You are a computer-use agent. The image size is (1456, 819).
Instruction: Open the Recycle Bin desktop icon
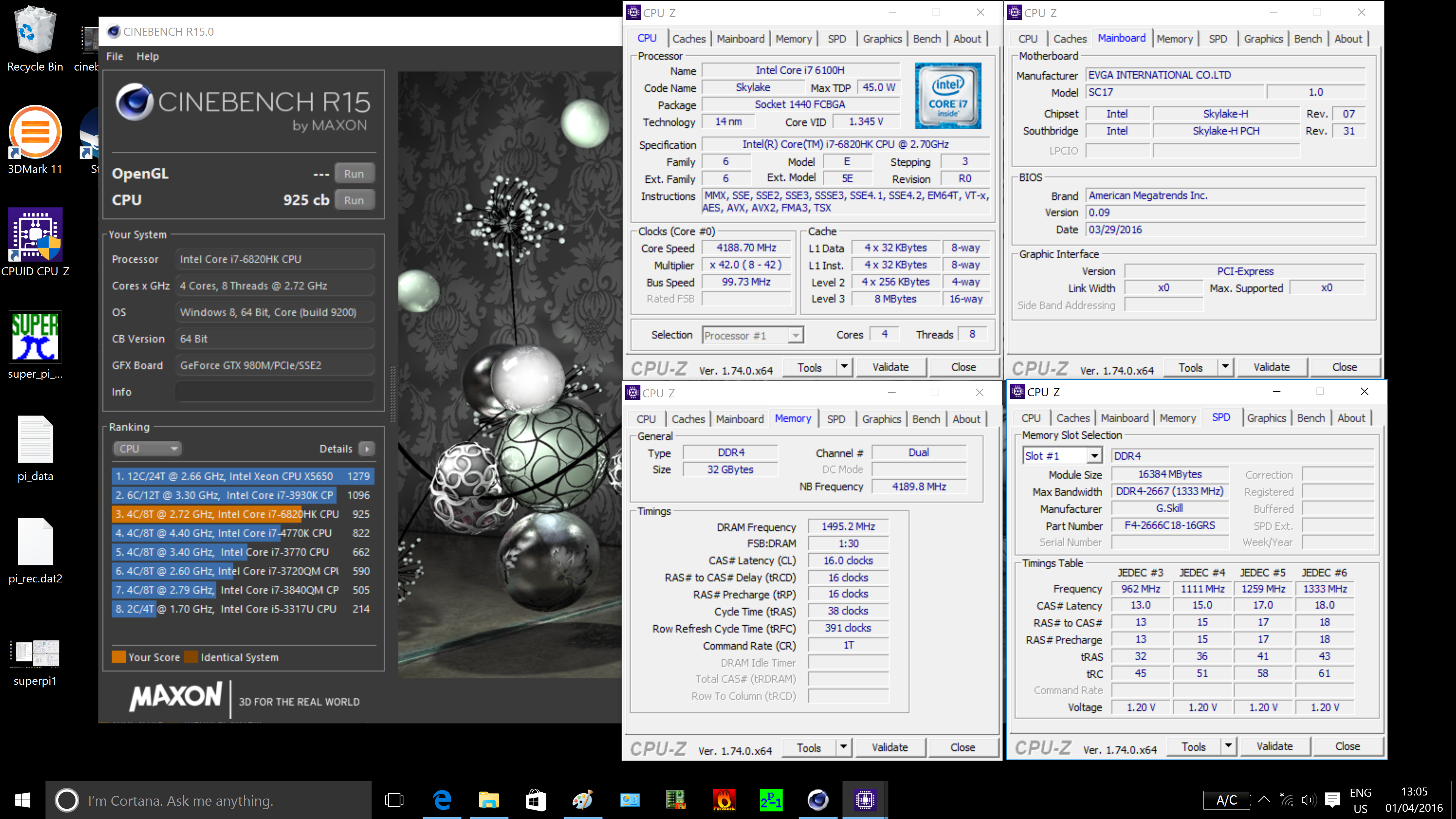[35, 38]
